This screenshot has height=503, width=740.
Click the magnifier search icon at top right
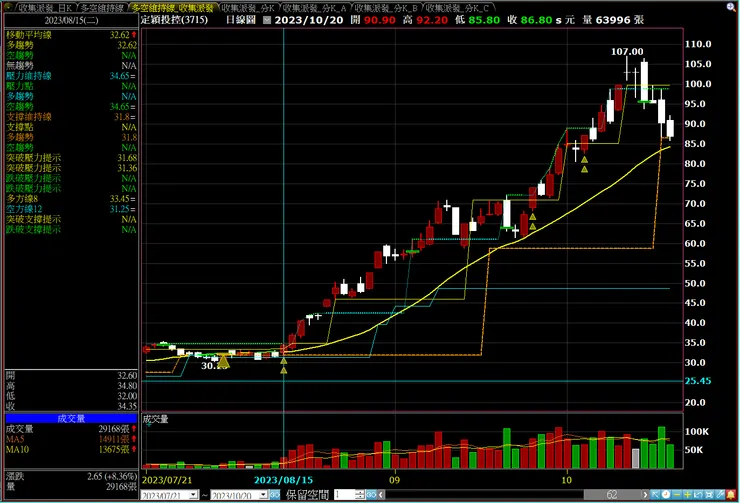point(732,7)
